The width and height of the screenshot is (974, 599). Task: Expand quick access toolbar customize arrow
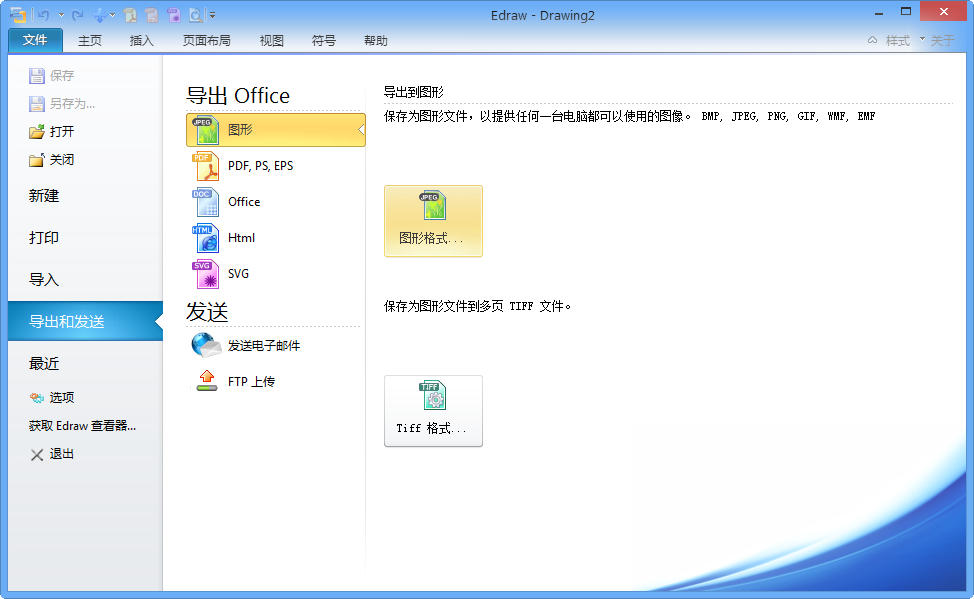[212, 15]
